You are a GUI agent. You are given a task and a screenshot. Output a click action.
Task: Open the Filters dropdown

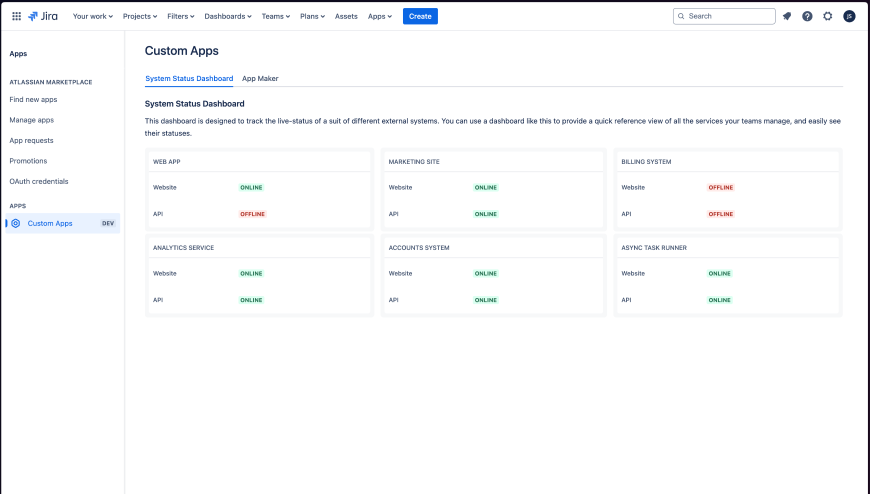click(183, 16)
